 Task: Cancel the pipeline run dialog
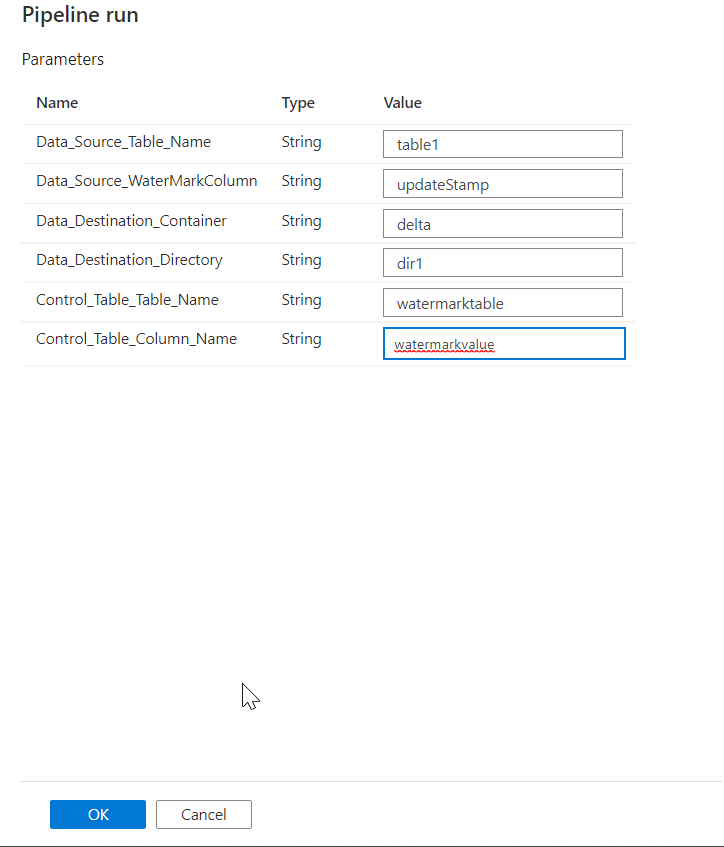(204, 814)
